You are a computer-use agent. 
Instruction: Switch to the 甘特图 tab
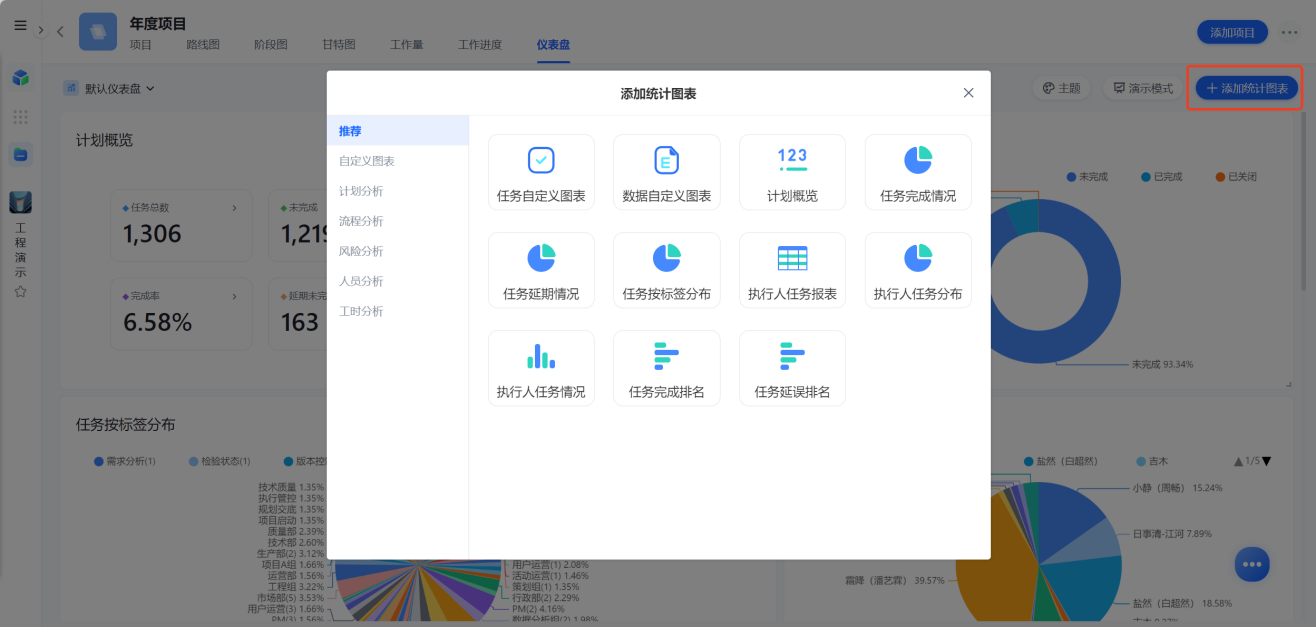pos(339,45)
